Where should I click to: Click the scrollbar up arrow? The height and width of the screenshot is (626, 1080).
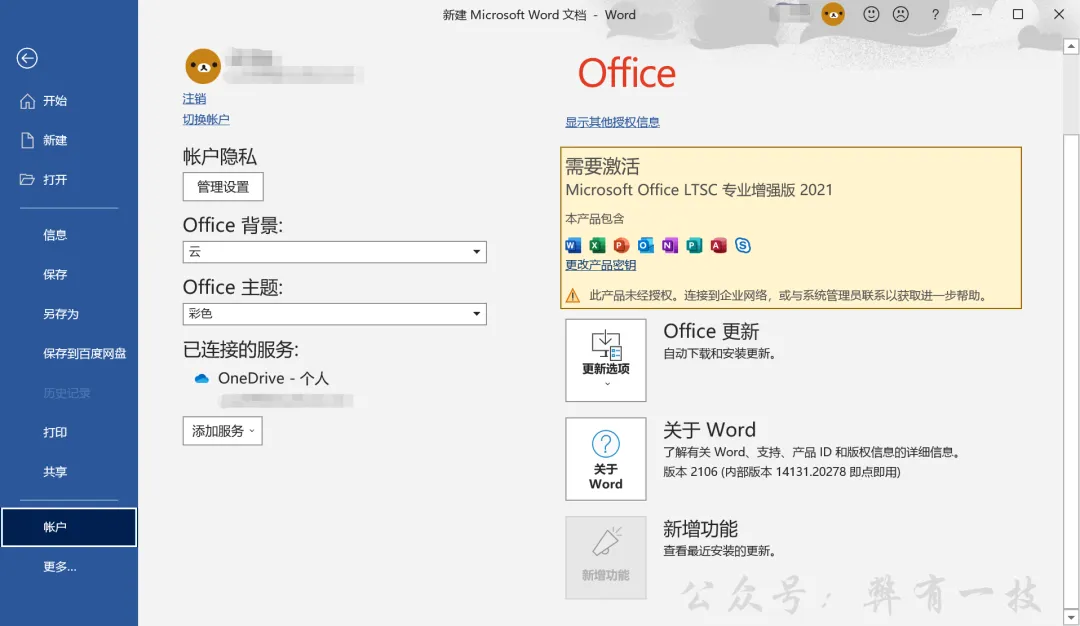point(1070,47)
